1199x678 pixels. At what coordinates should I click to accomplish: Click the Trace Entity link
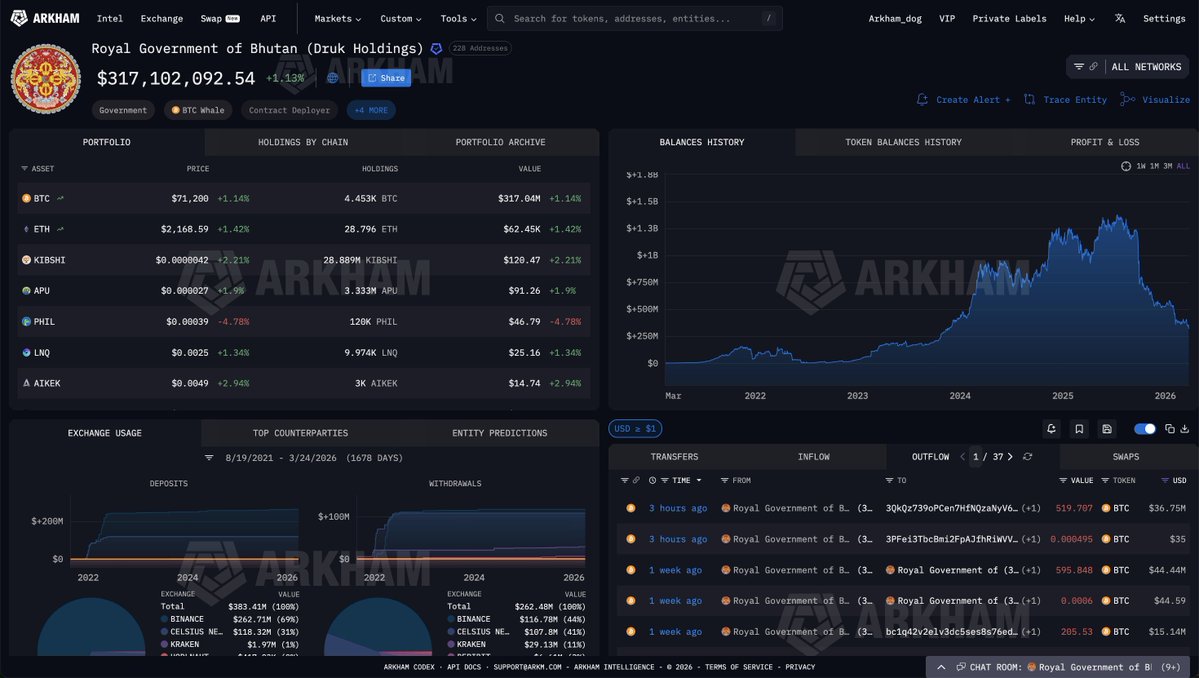point(1066,100)
